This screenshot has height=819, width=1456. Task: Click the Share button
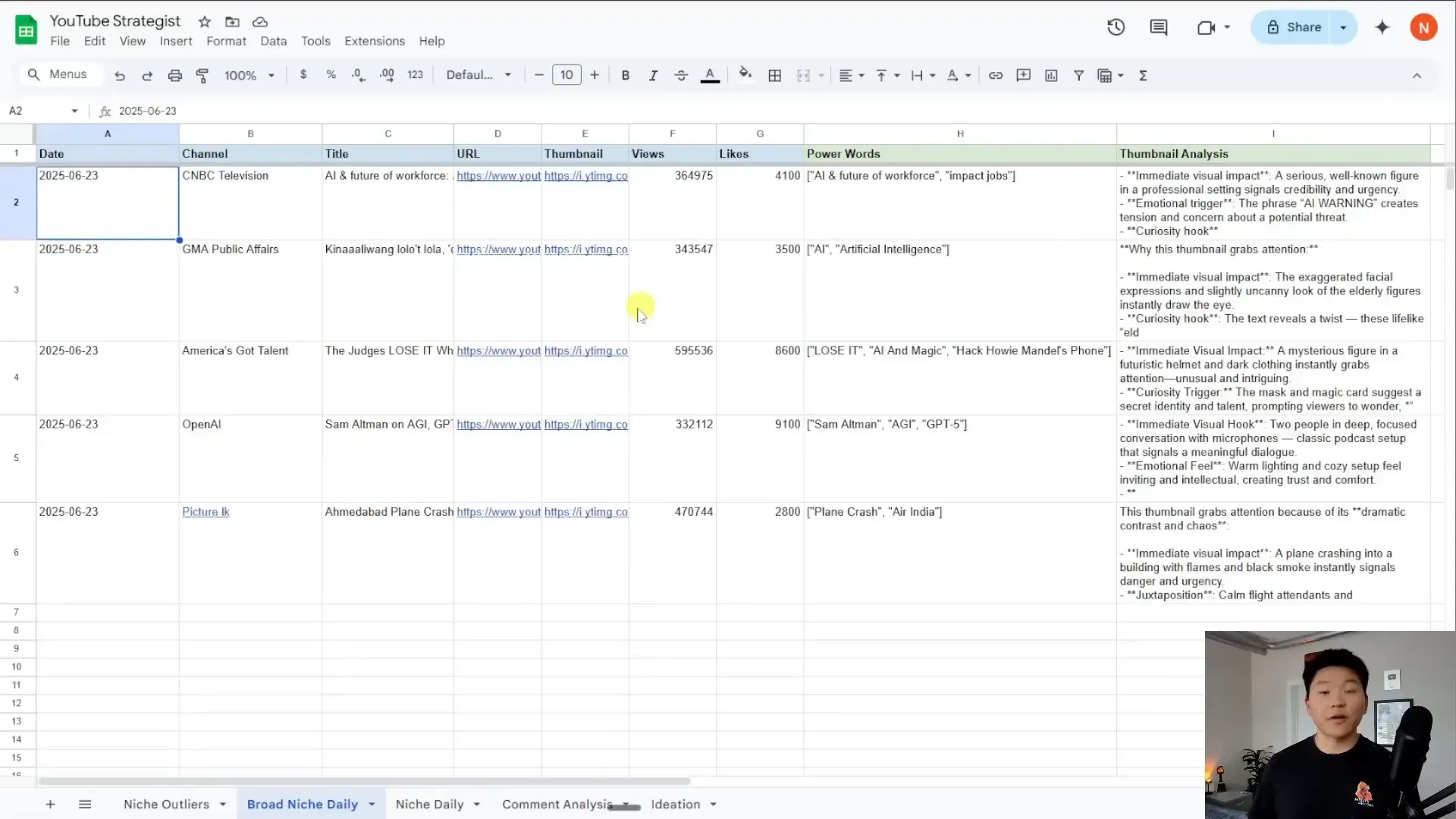1294,27
